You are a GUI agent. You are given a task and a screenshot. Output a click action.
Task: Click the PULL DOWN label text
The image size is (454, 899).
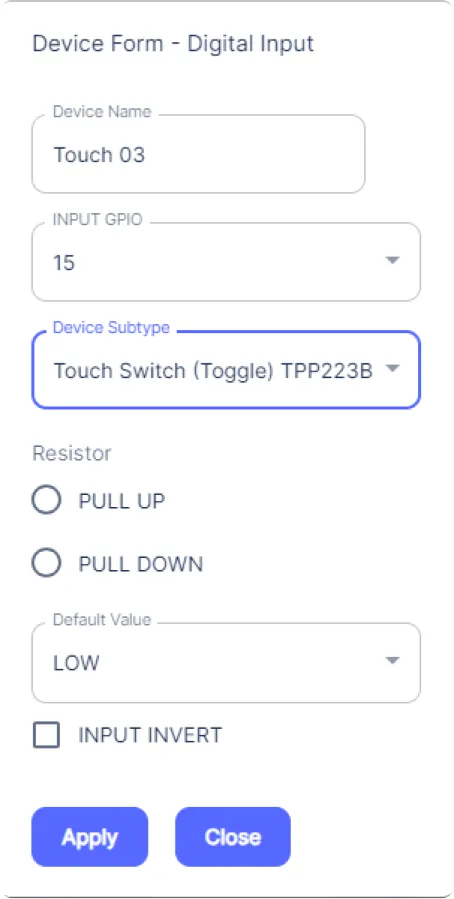[141, 564]
